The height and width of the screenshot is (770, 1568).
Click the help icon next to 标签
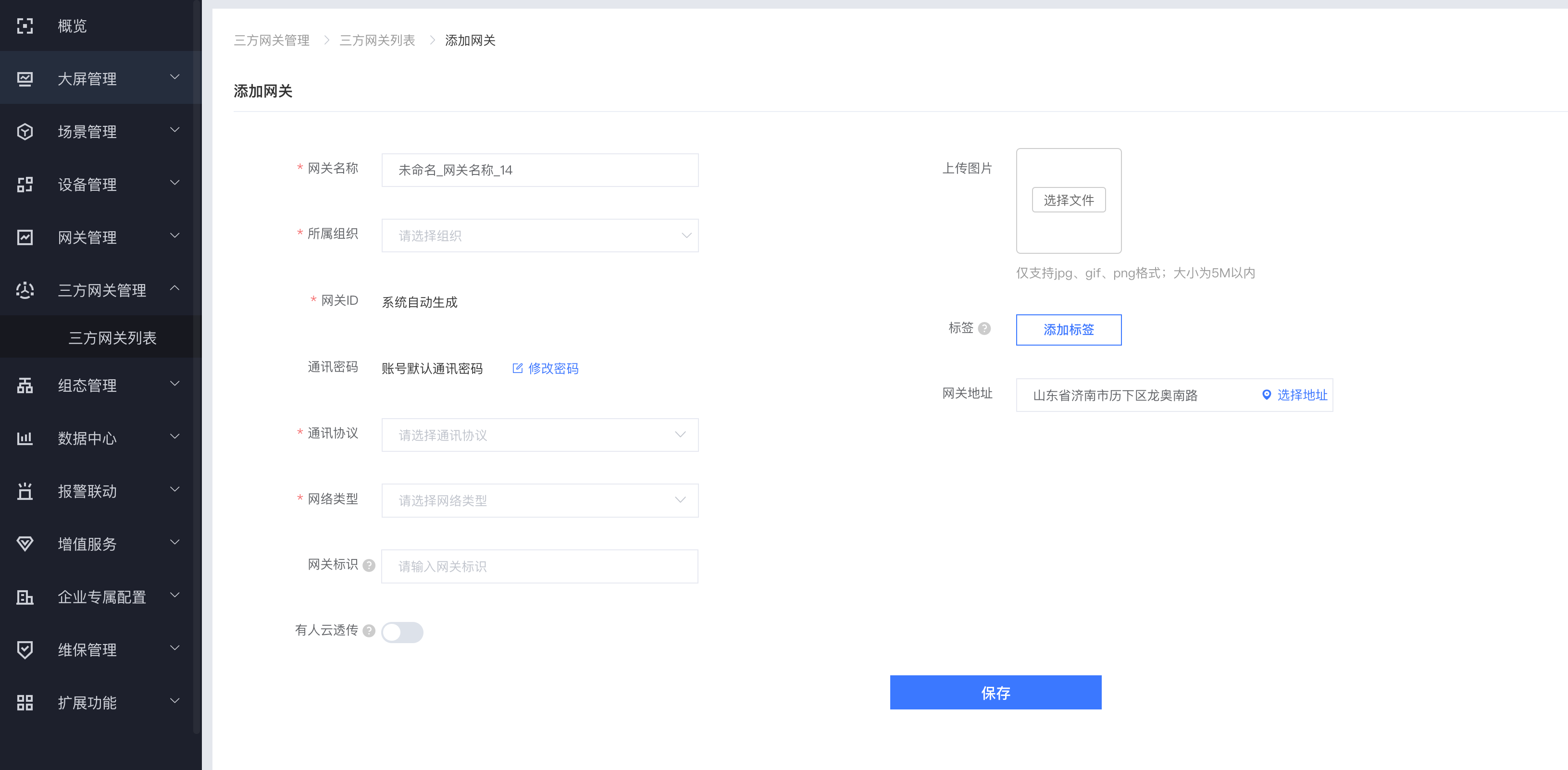[984, 329]
